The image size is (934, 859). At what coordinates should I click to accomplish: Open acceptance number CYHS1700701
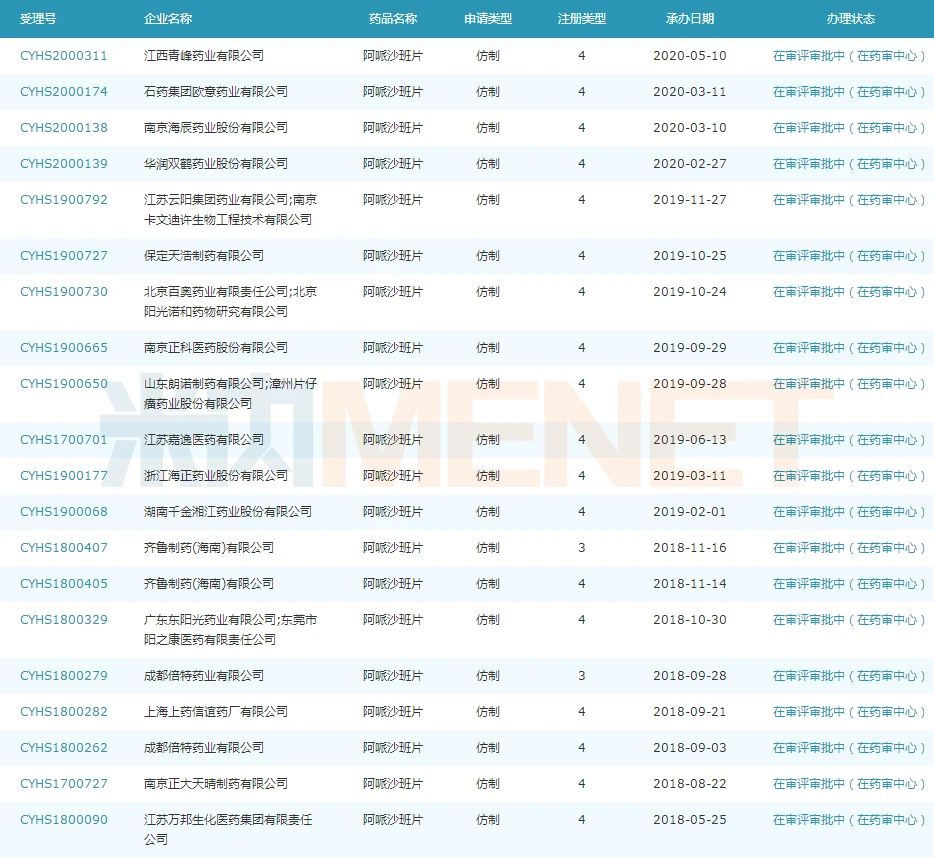tap(64, 440)
